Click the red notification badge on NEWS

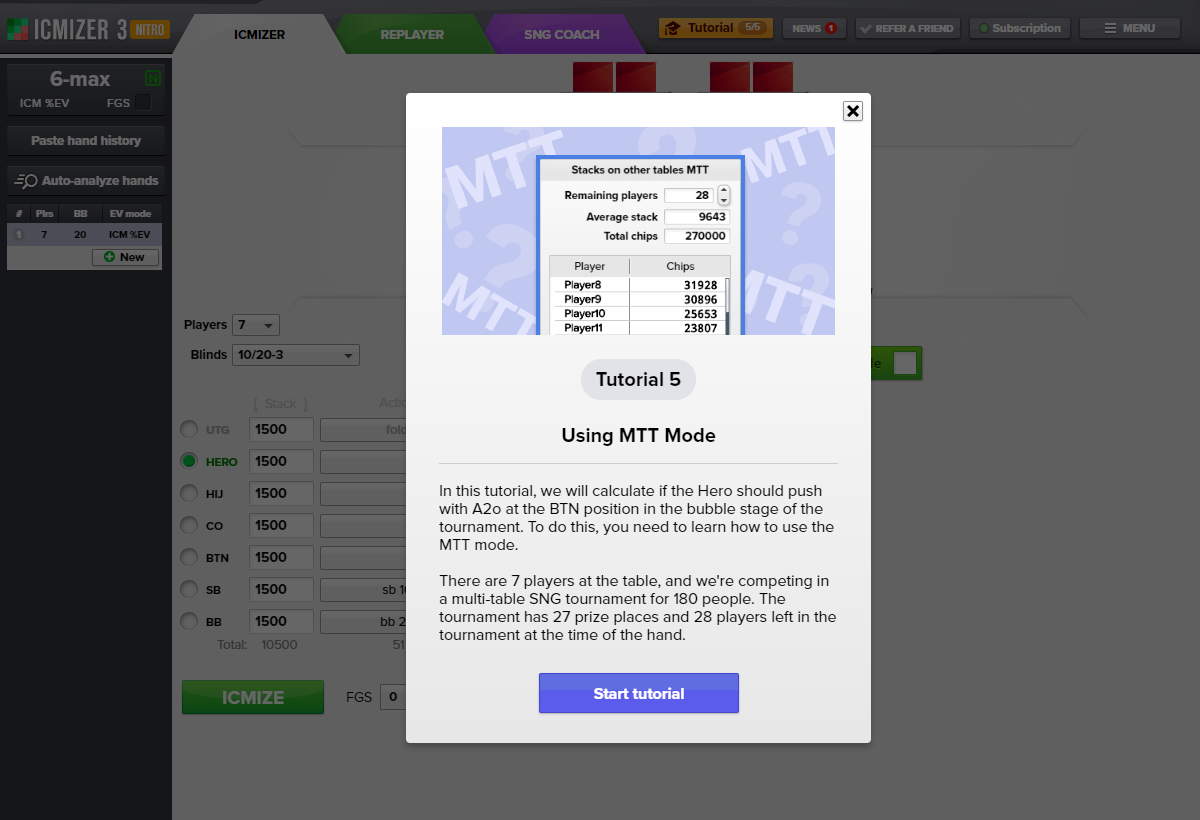point(831,28)
